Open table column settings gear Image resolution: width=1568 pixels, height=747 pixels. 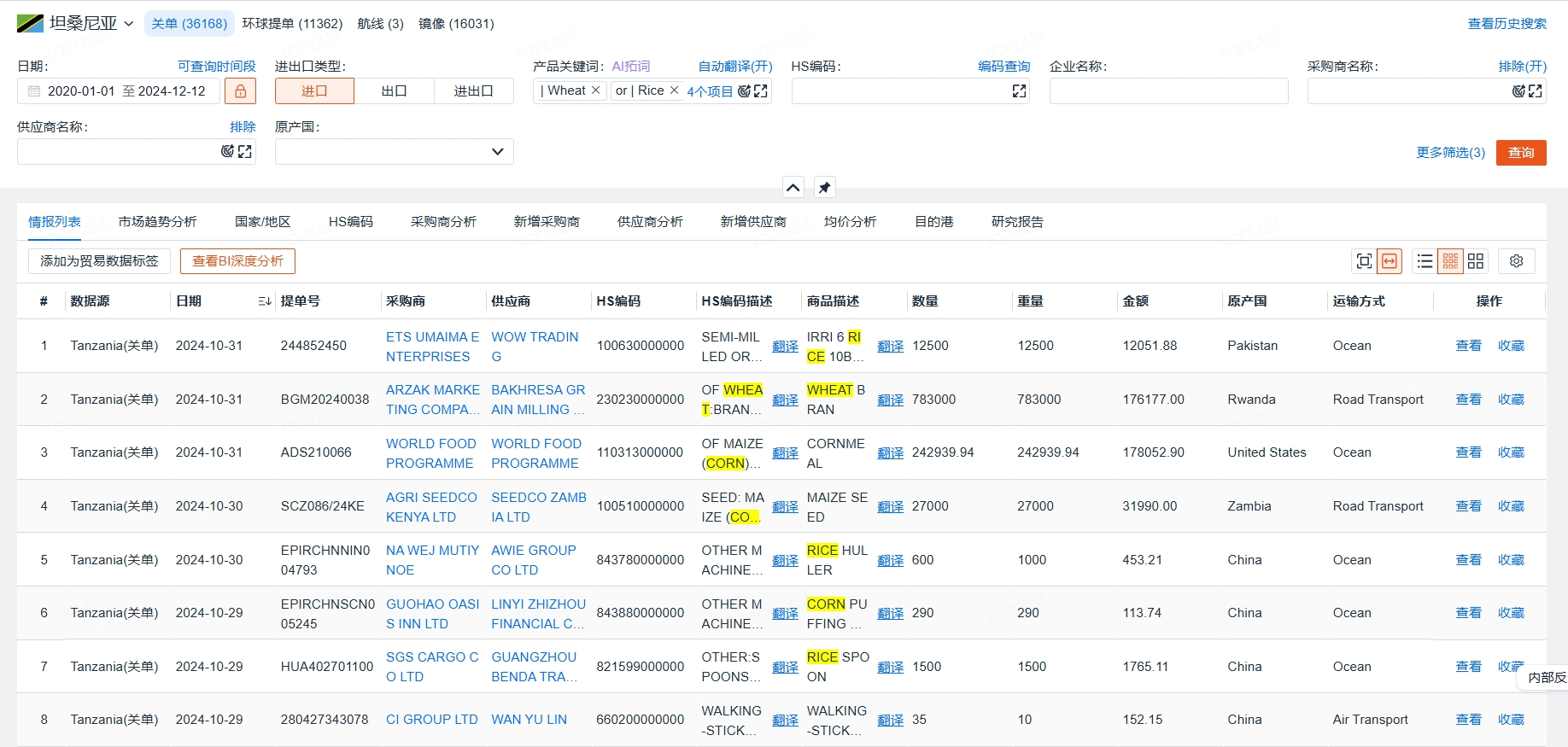1516,261
